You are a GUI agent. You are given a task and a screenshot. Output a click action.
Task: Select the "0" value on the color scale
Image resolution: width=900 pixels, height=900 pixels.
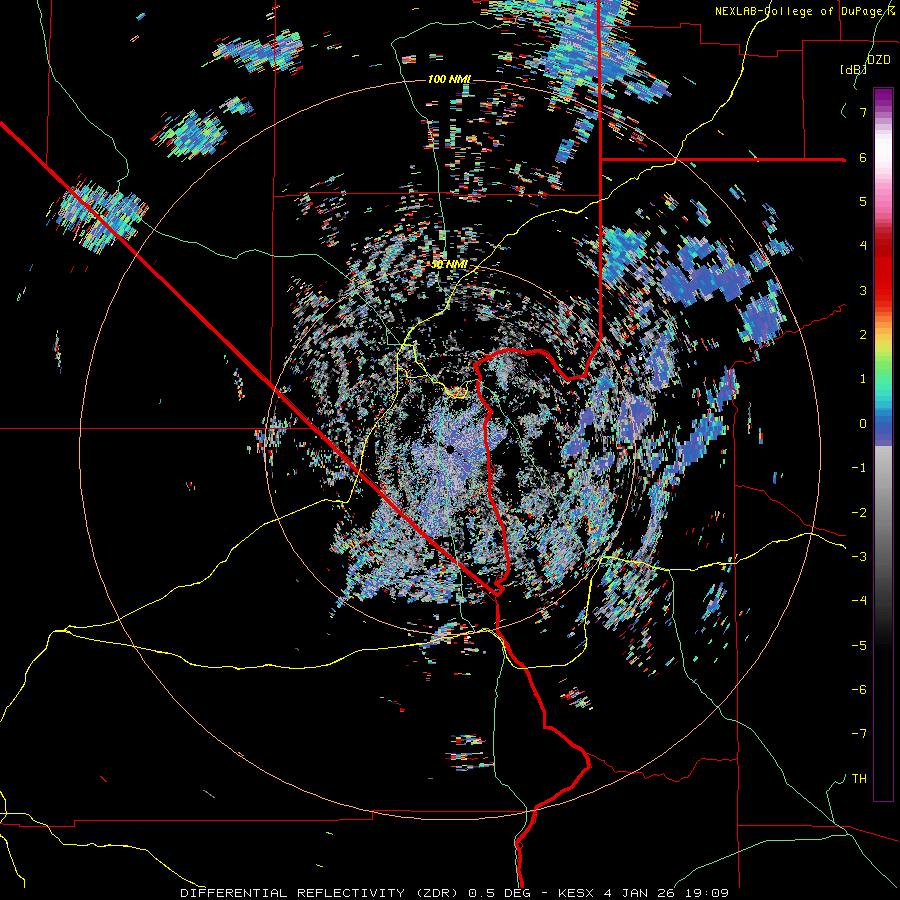(863, 424)
